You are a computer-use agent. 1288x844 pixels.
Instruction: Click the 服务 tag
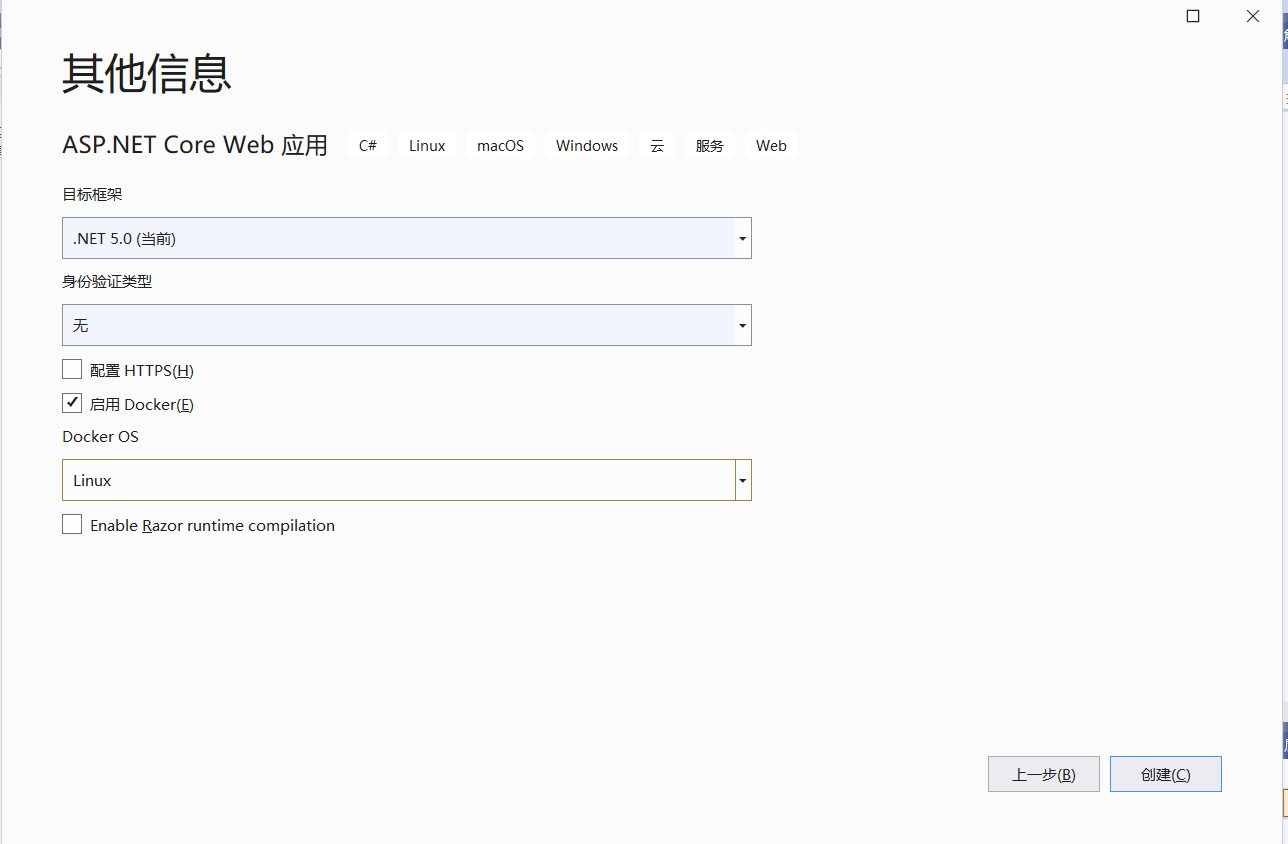click(x=710, y=145)
